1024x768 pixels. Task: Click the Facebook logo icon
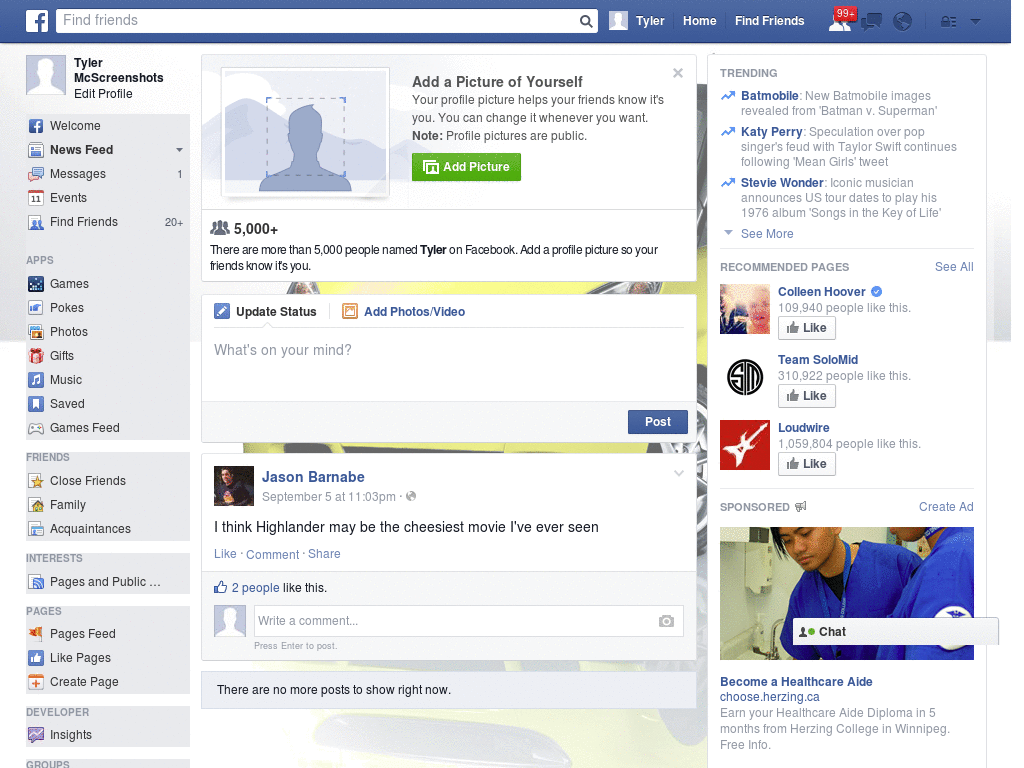pos(37,21)
